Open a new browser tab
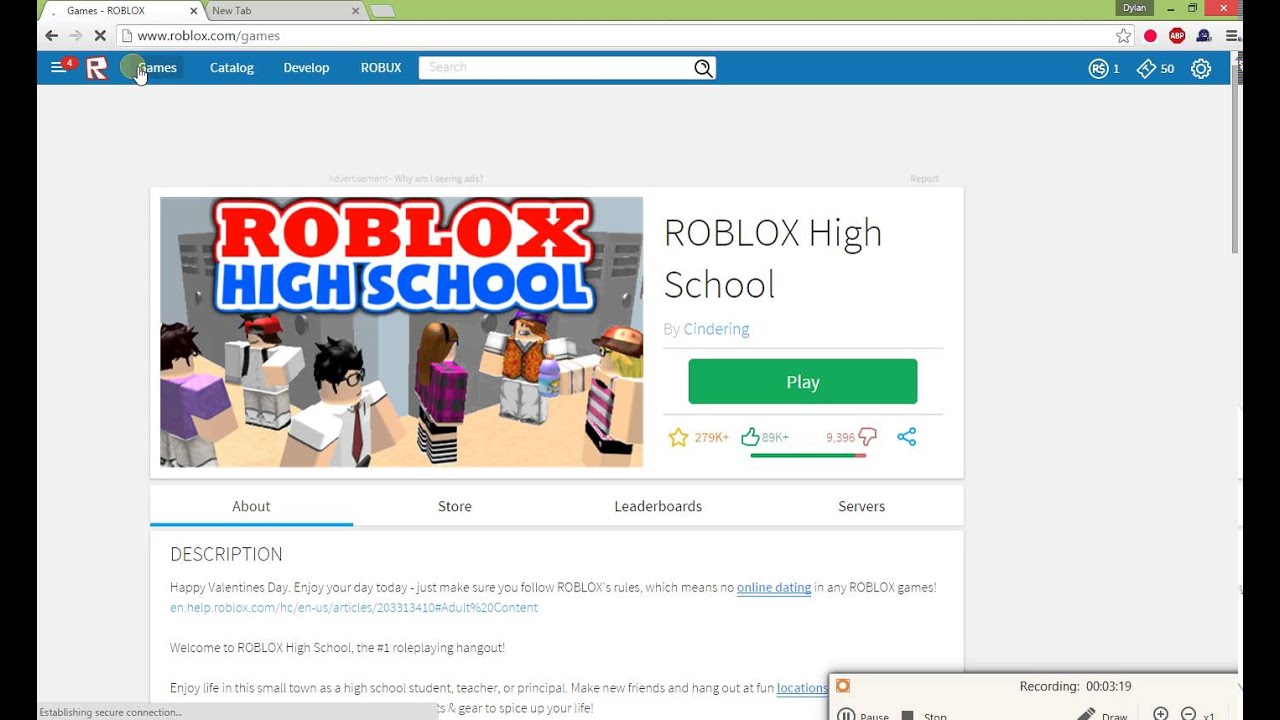 click(383, 11)
